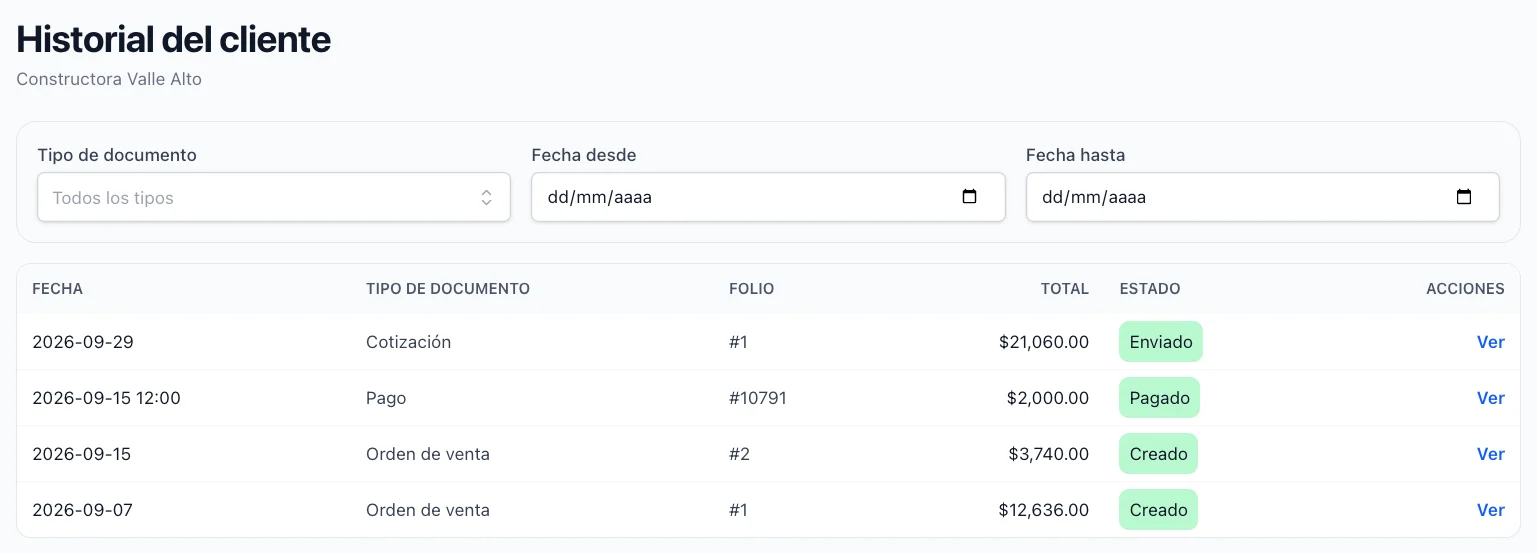Click folio #10791

tap(758, 398)
